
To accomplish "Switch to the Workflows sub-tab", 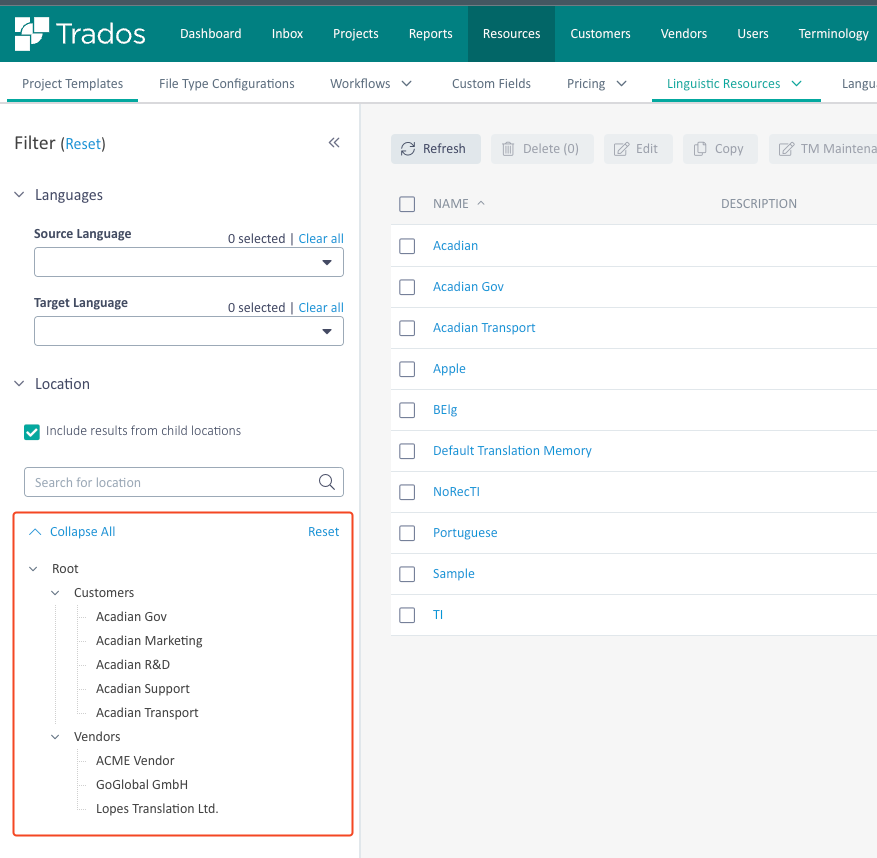I will tap(371, 84).
